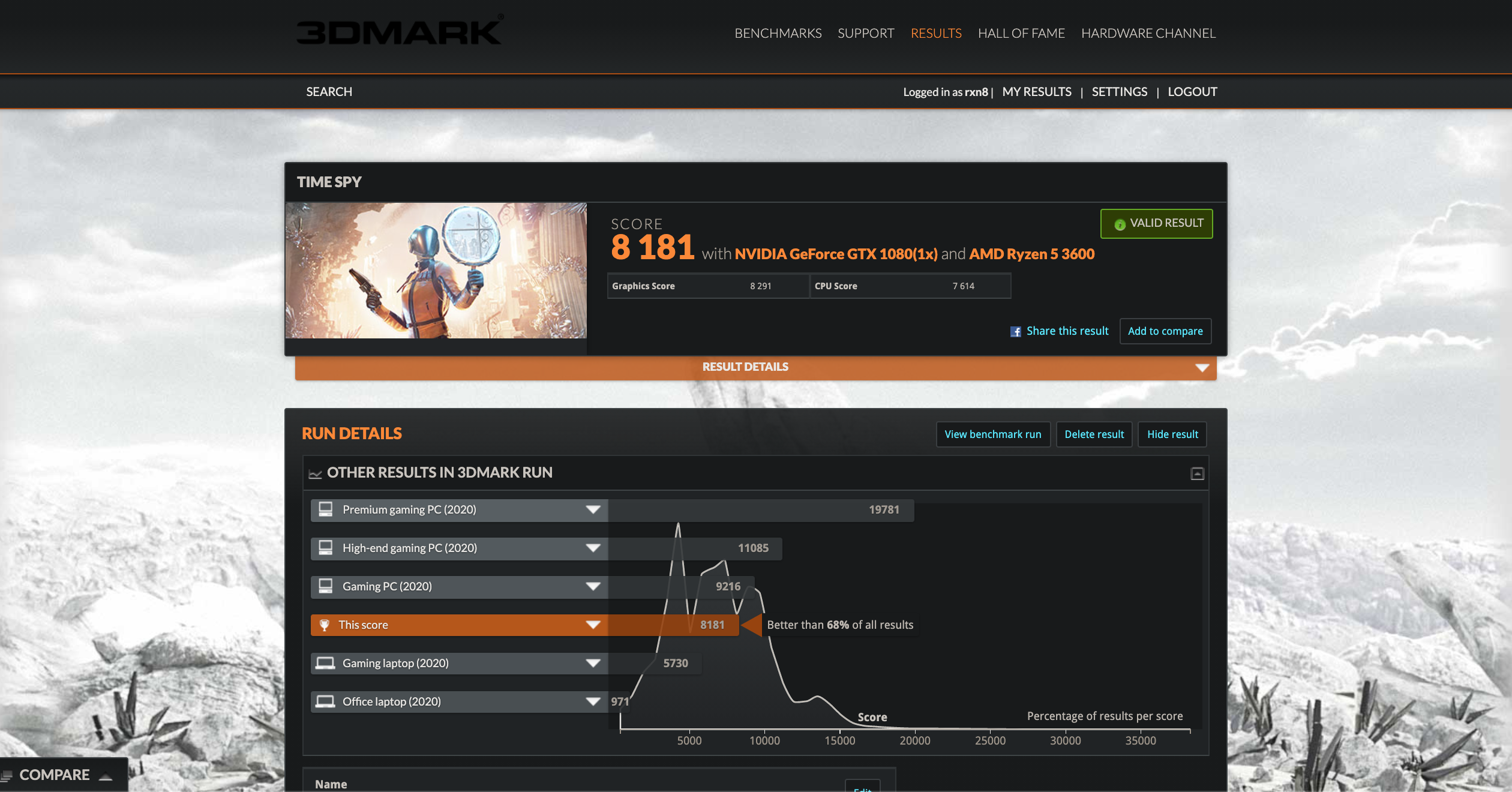The height and width of the screenshot is (792, 1512).
Task: Click the desktop icon for High-end gaming PC
Action: 326,548
